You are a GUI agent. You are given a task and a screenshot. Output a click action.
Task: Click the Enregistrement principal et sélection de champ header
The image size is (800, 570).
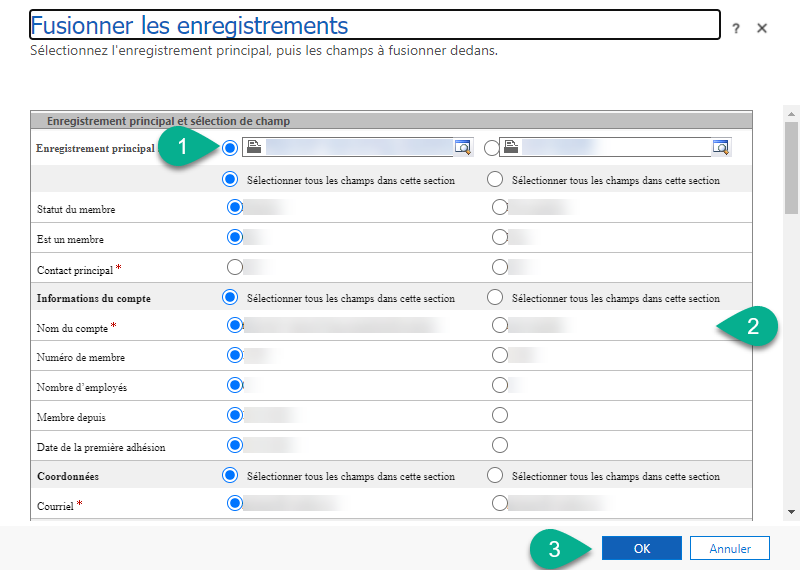pyautogui.click(x=168, y=121)
